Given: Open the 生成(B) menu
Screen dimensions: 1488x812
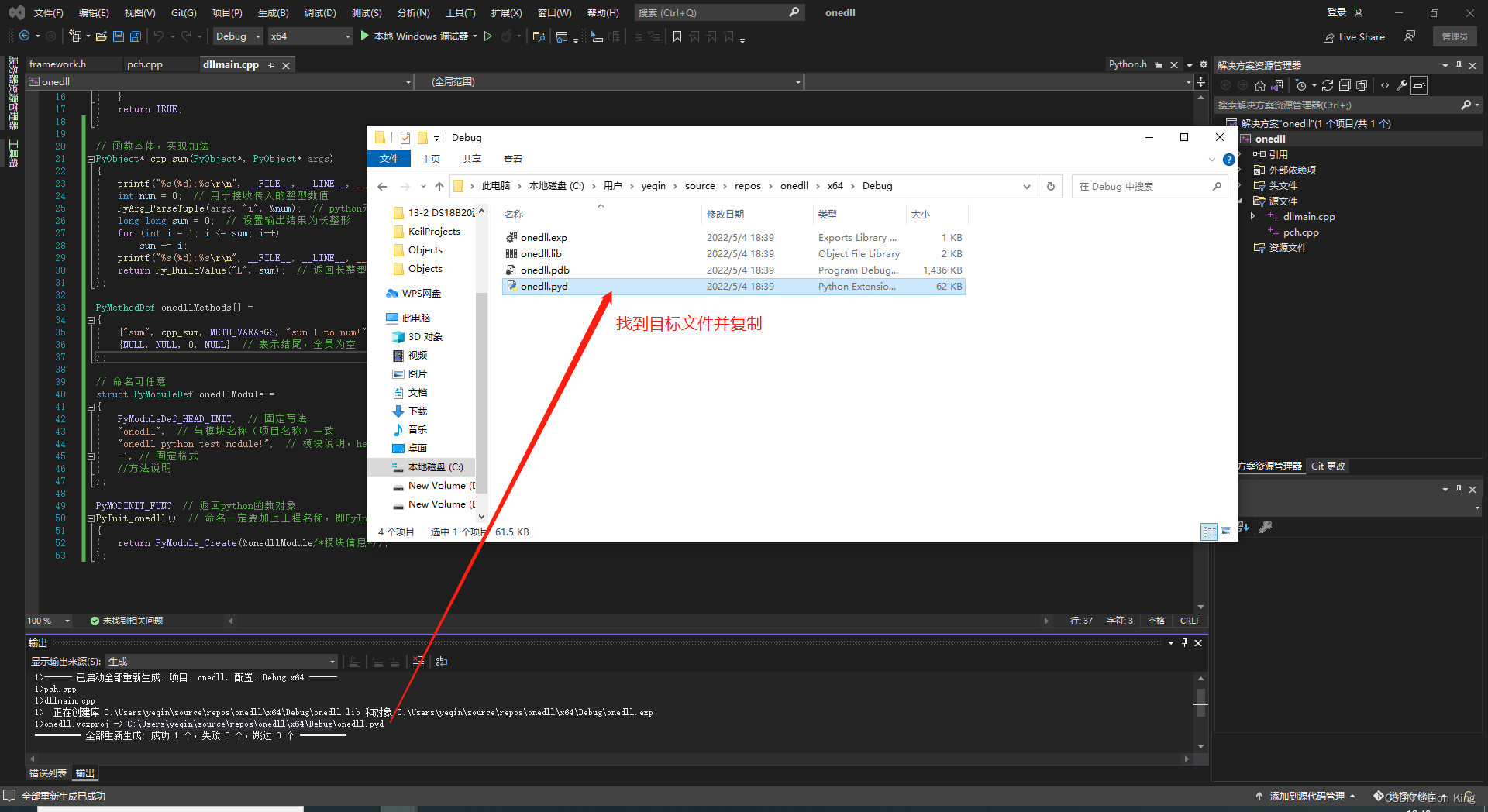Looking at the screenshot, I should coord(273,12).
